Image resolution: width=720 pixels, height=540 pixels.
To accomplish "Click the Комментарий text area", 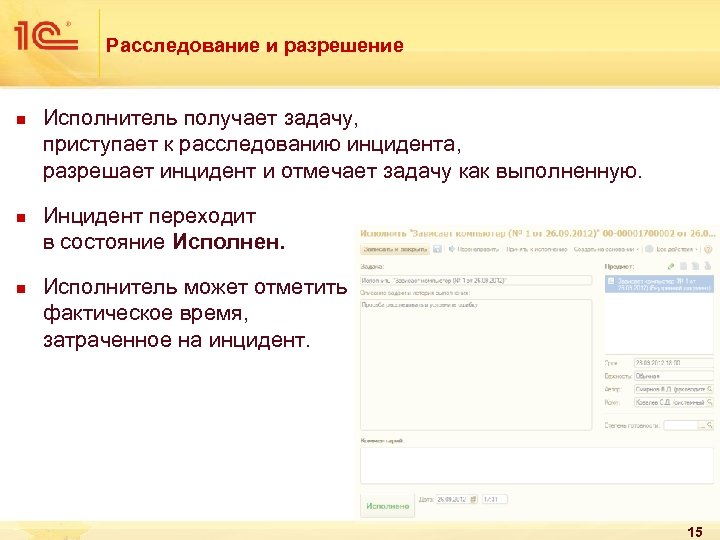I will (537, 465).
